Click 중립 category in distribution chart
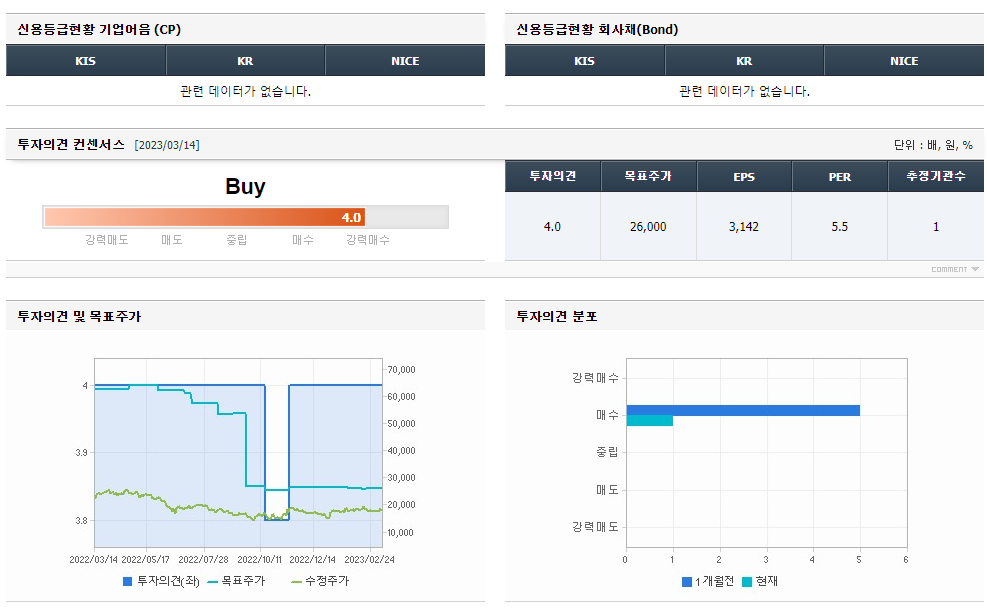This screenshot has width=987, height=609. click(607, 452)
